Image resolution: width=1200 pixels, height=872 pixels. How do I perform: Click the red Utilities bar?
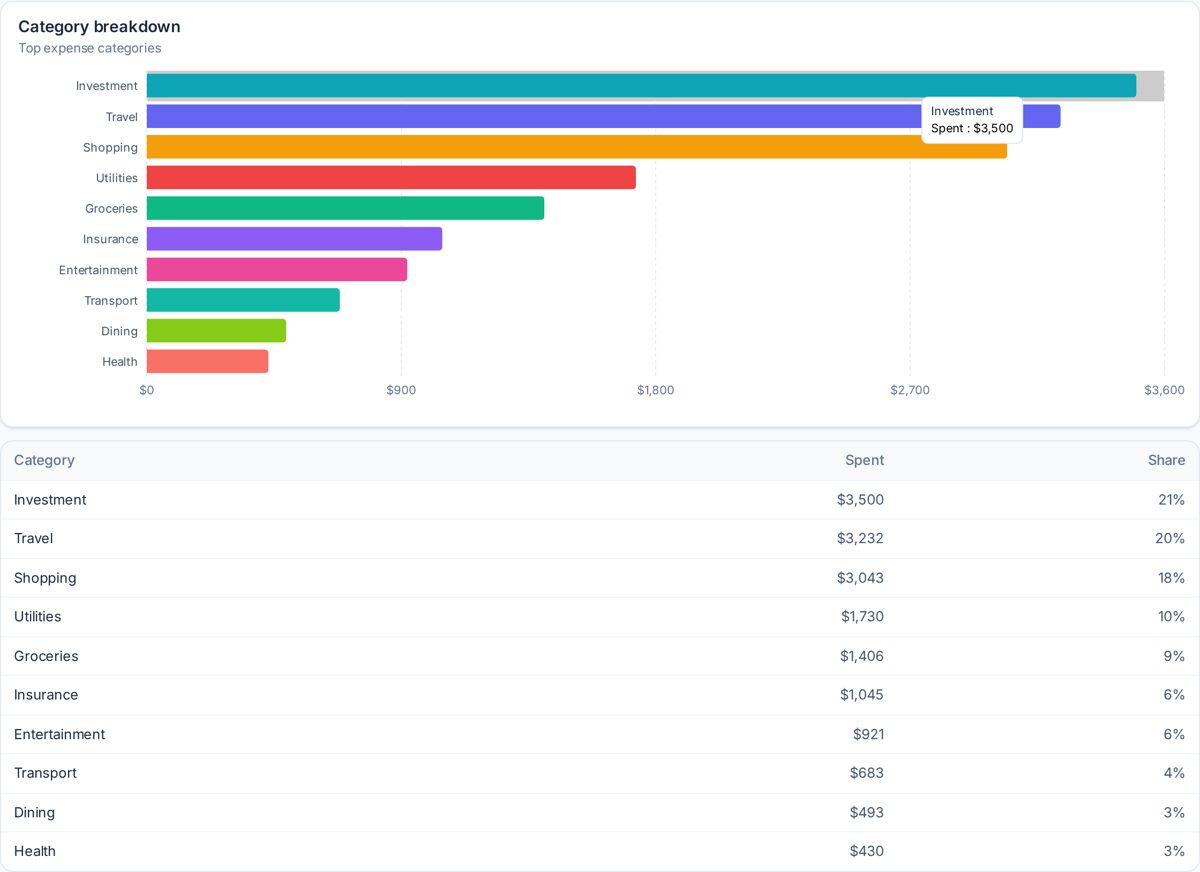pos(391,178)
